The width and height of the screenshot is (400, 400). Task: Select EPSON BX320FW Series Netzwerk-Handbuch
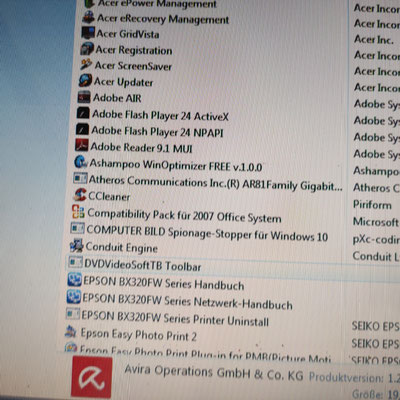[187, 301]
